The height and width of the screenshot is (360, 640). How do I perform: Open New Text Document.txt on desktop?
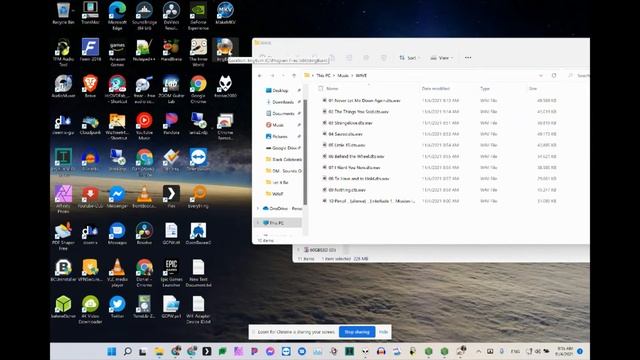coord(198,273)
